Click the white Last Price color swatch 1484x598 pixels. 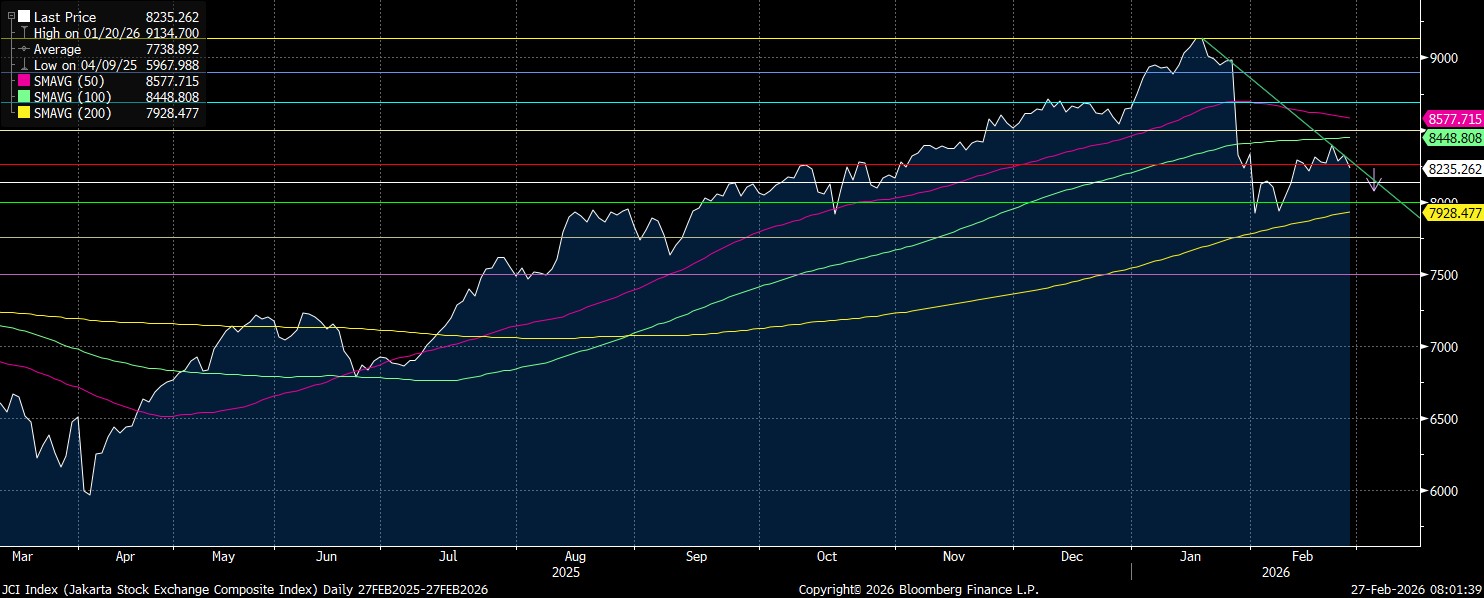24,17
